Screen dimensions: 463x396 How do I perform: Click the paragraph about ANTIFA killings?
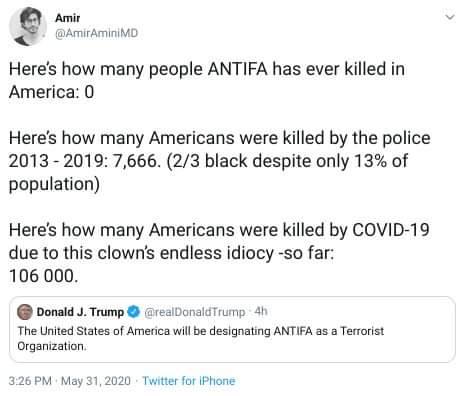[x=207, y=80]
